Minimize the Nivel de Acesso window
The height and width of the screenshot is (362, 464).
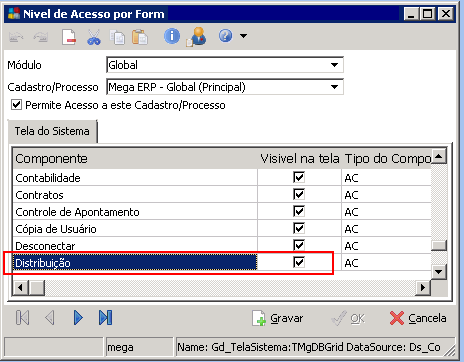tap(411, 14)
